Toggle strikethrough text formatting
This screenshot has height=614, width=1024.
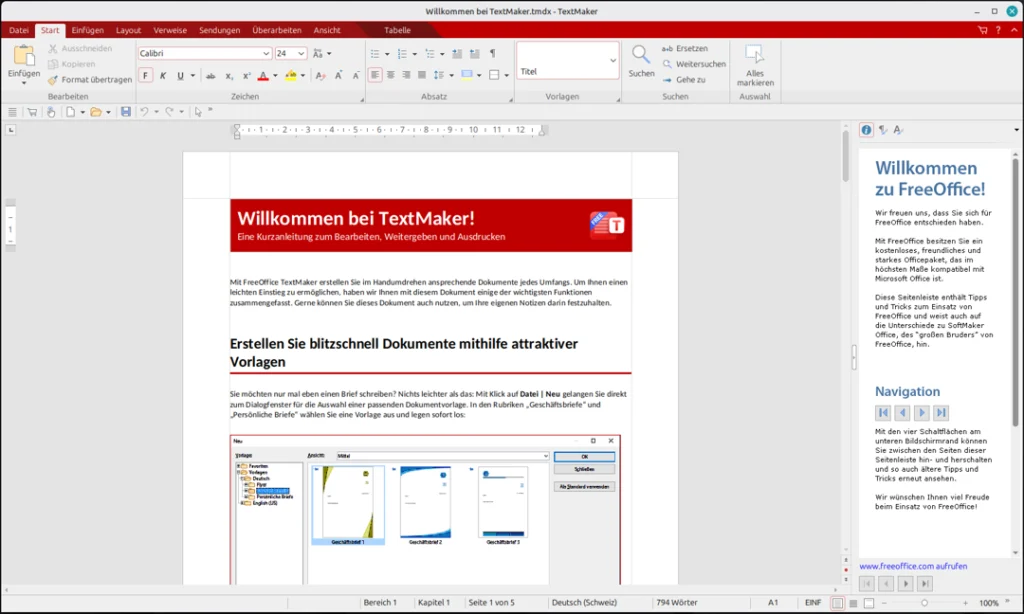click(x=210, y=76)
